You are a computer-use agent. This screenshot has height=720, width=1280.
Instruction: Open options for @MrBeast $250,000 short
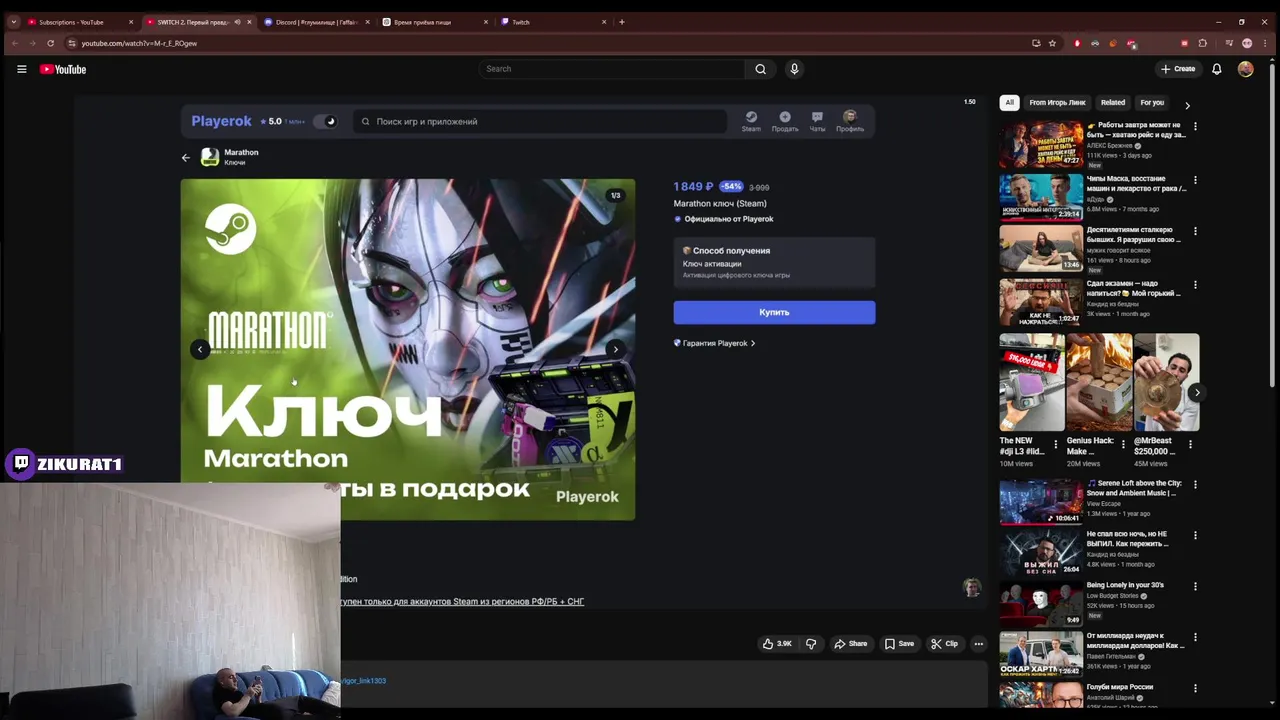point(1190,444)
